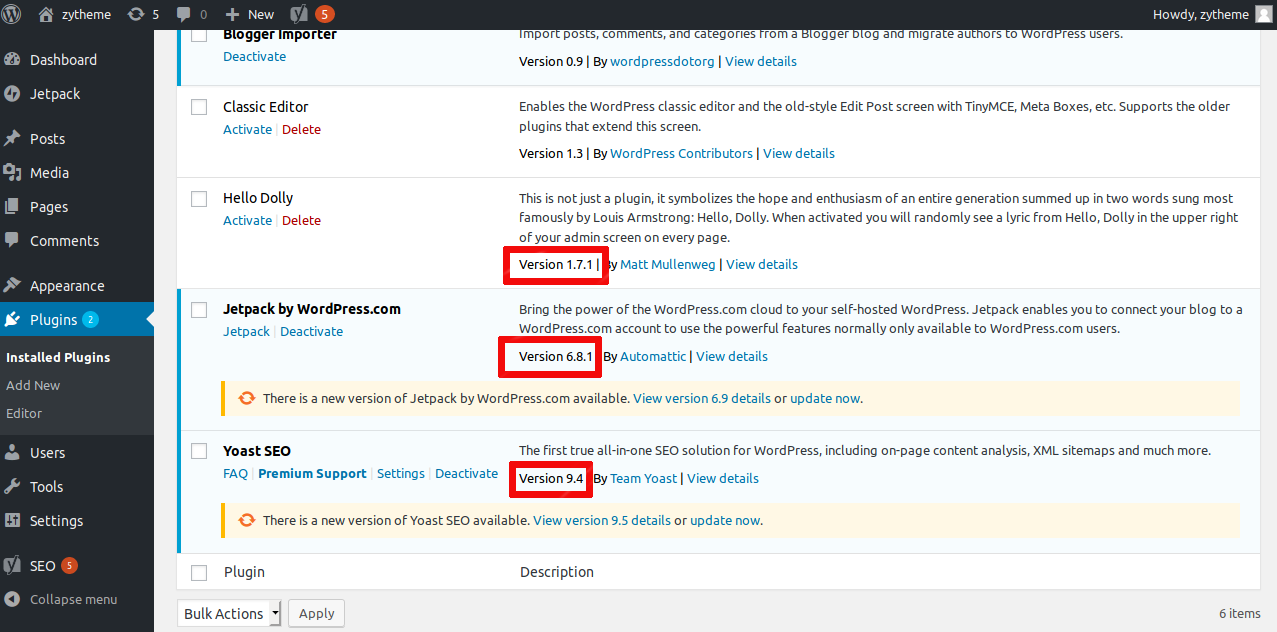1277x632 pixels.
Task: Open the Jetpack link under plugin name
Action: coord(246,332)
